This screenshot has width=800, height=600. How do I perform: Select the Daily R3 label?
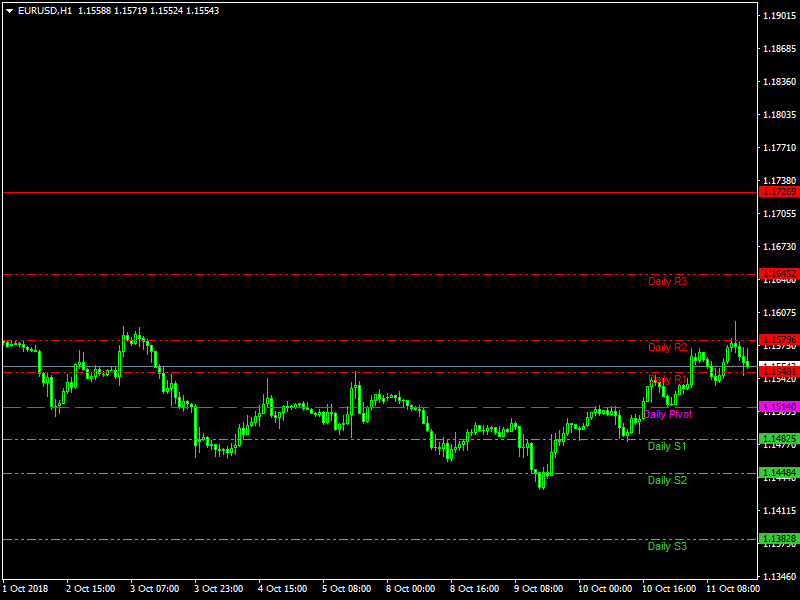667,282
